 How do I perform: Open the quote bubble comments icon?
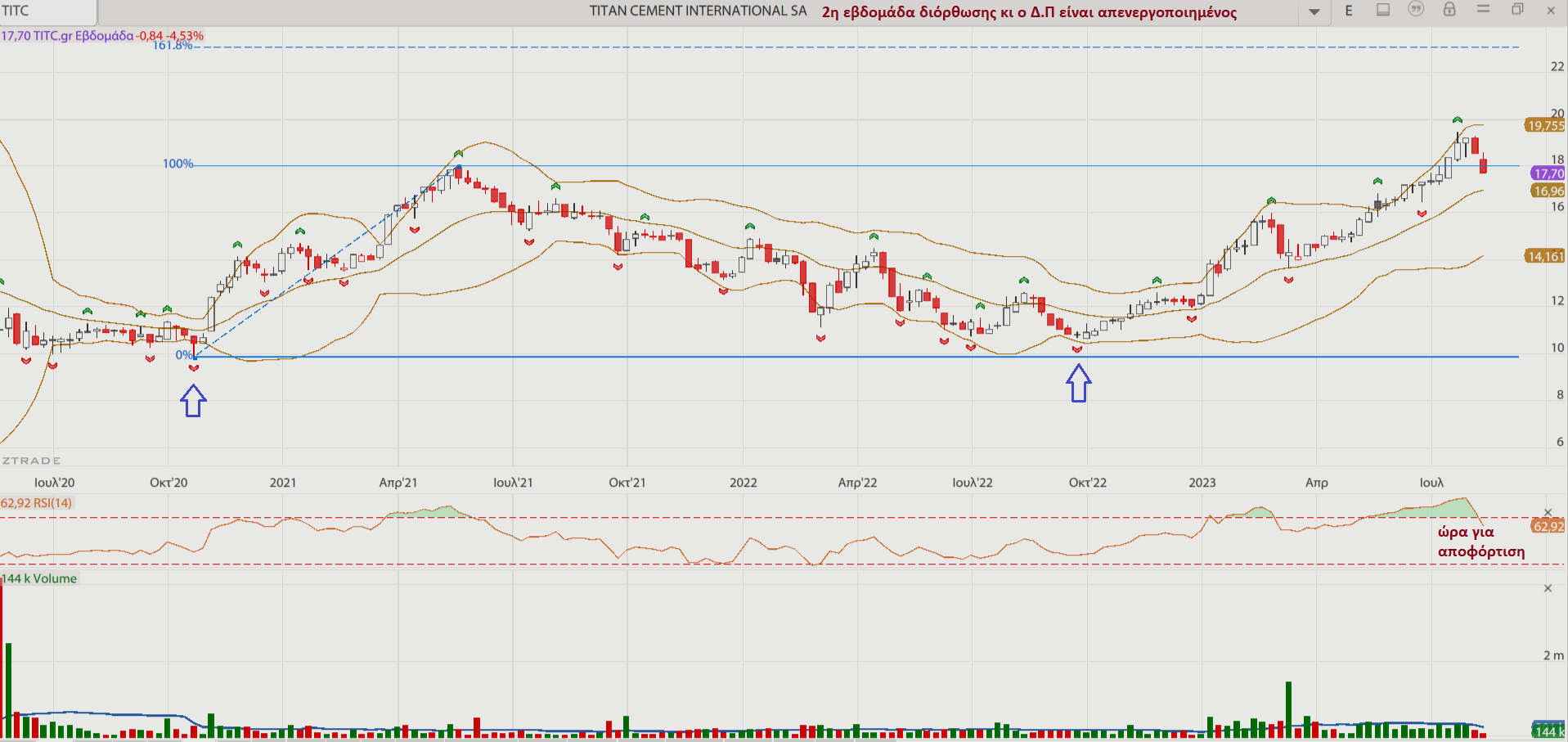pyautogui.click(x=1416, y=9)
